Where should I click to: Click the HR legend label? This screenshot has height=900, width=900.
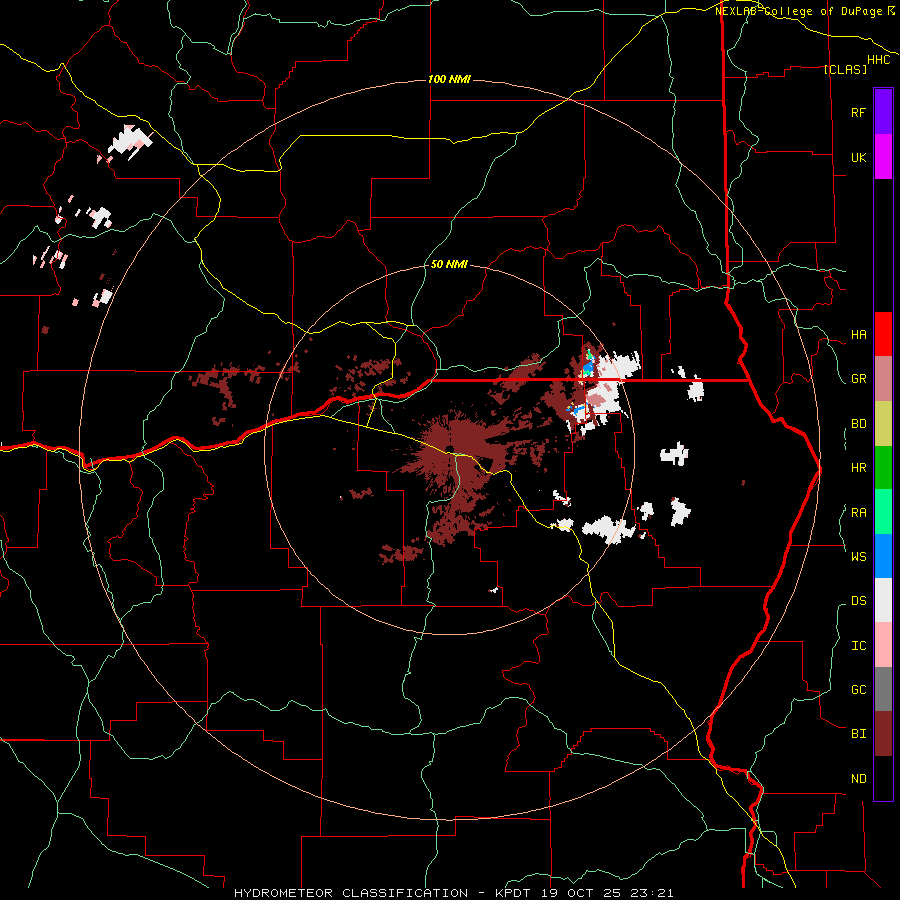tap(858, 468)
